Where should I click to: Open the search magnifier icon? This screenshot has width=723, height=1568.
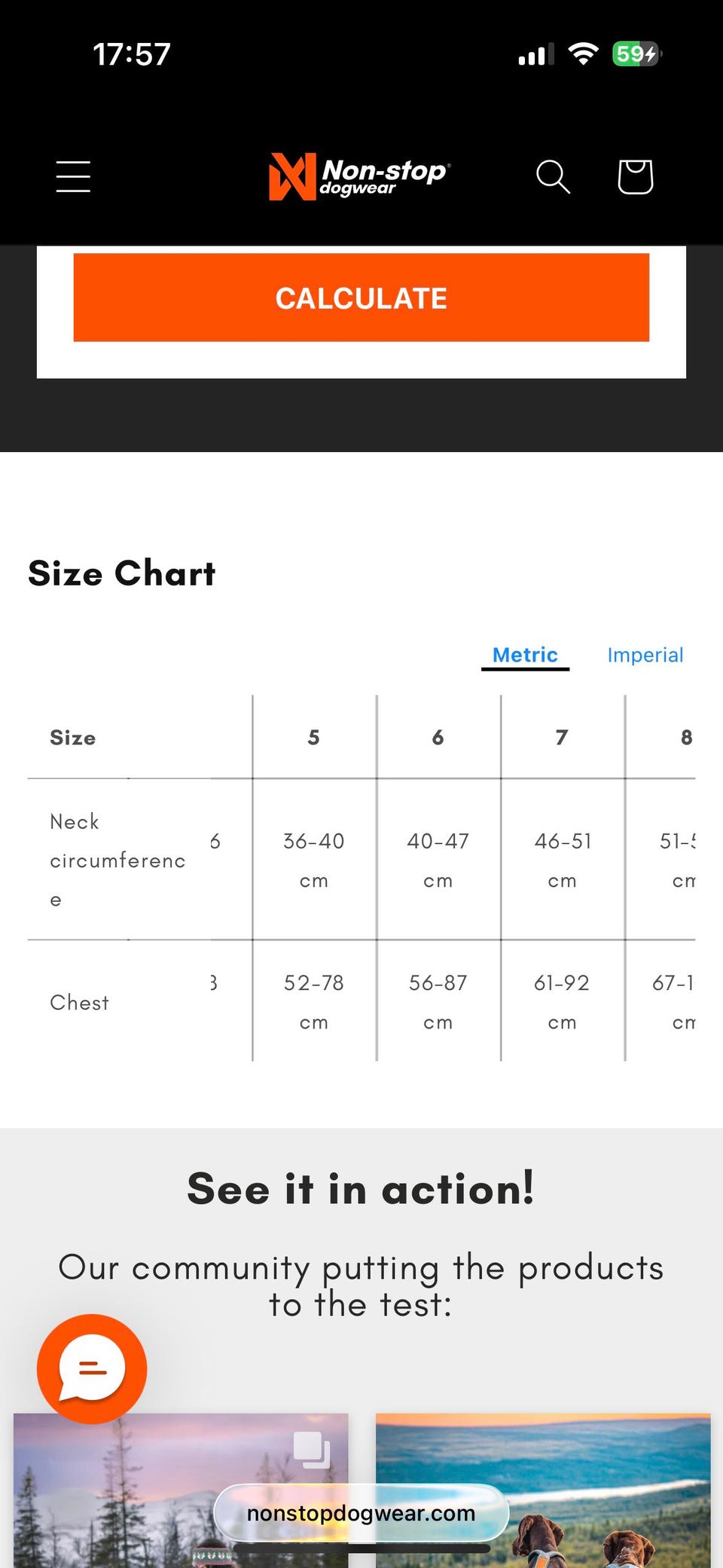553,176
